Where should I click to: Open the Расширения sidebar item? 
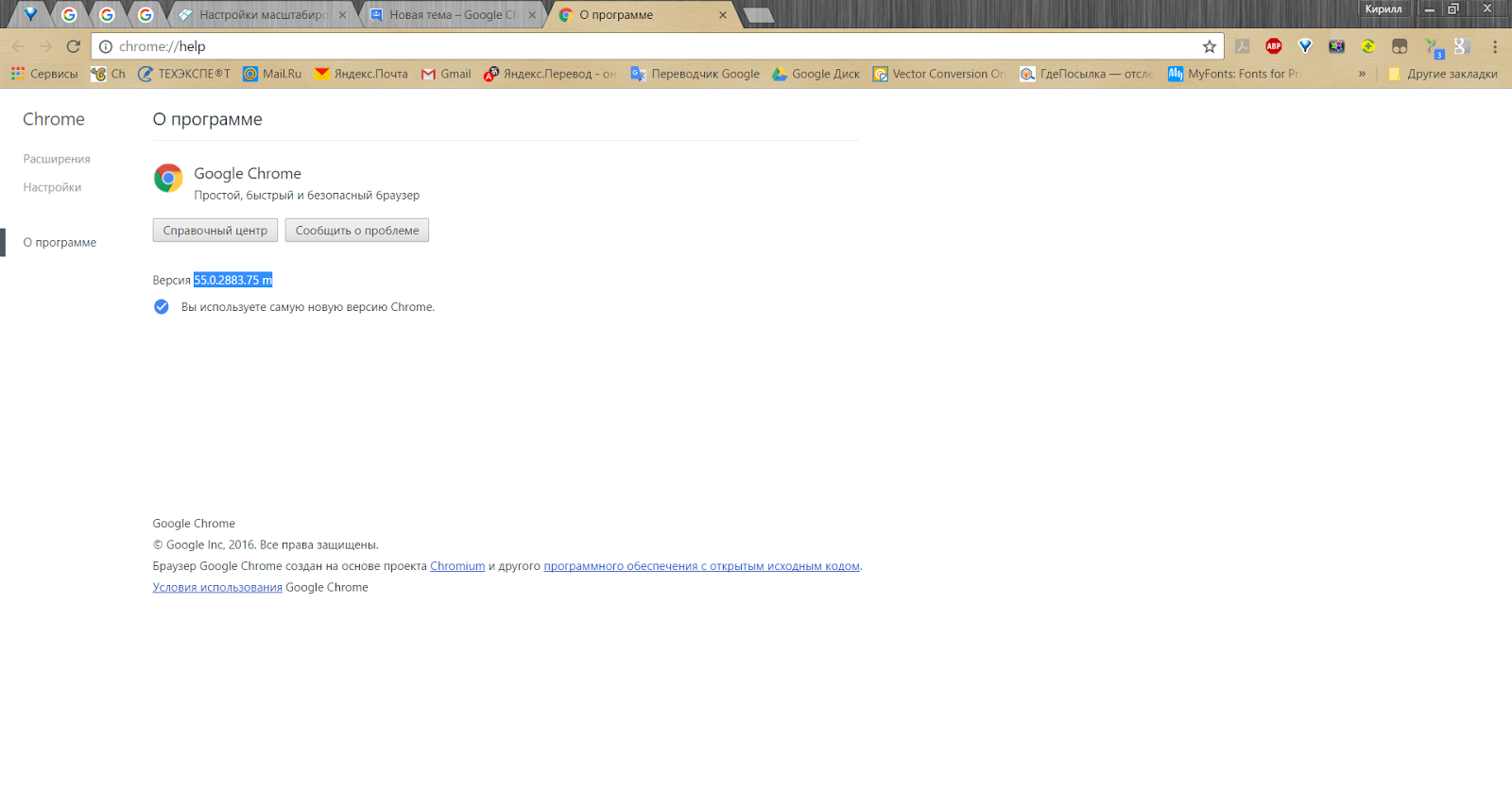click(x=57, y=159)
